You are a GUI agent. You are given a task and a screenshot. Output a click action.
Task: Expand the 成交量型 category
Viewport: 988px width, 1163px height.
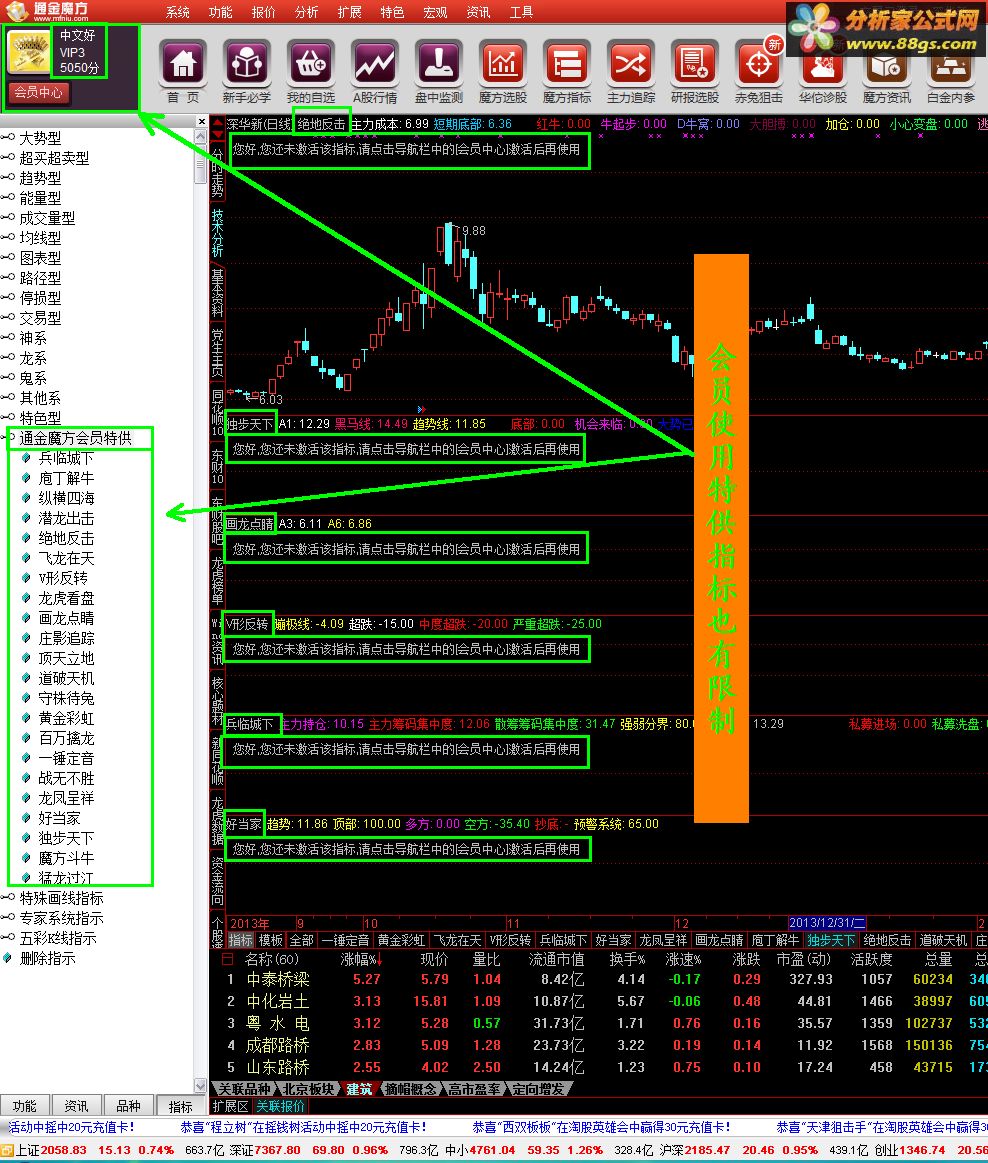[47, 218]
